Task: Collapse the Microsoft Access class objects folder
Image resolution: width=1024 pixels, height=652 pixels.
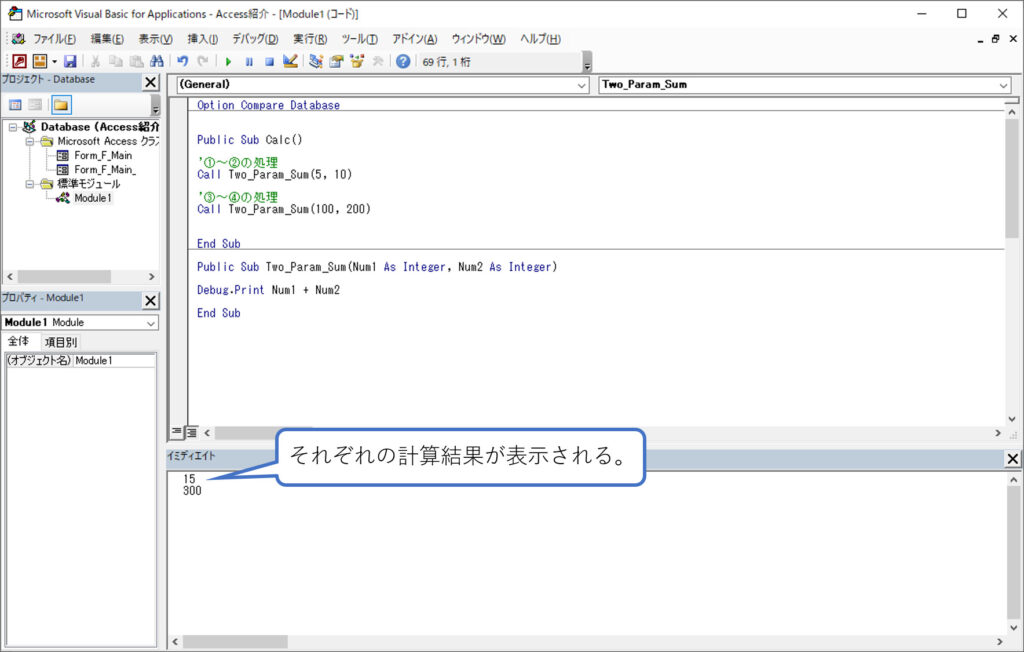Action: pos(29,142)
